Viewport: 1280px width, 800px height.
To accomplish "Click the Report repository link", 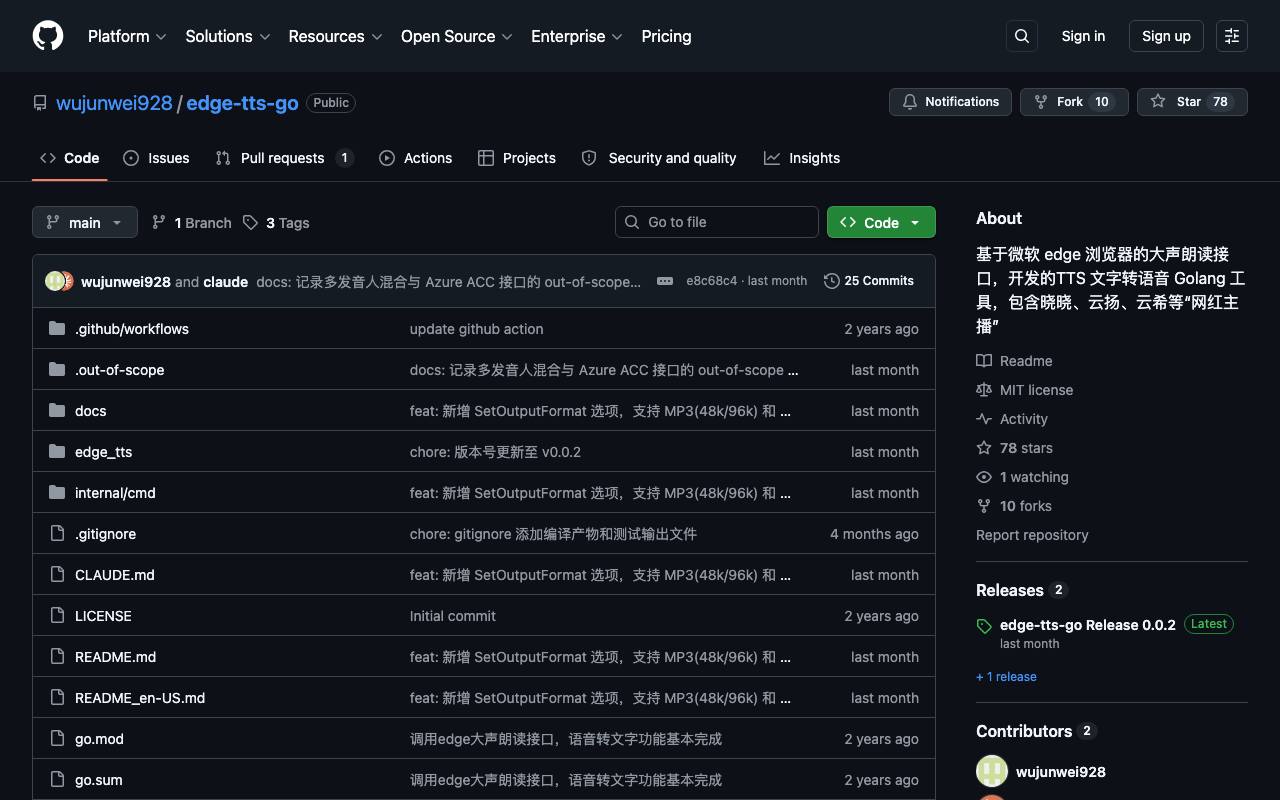I will coord(1032,535).
